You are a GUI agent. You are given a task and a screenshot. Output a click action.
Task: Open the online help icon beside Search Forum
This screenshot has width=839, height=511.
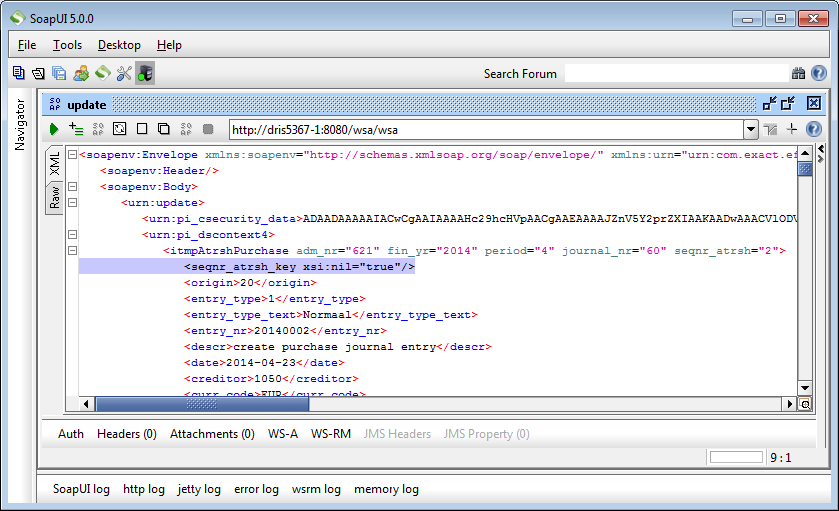819,73
